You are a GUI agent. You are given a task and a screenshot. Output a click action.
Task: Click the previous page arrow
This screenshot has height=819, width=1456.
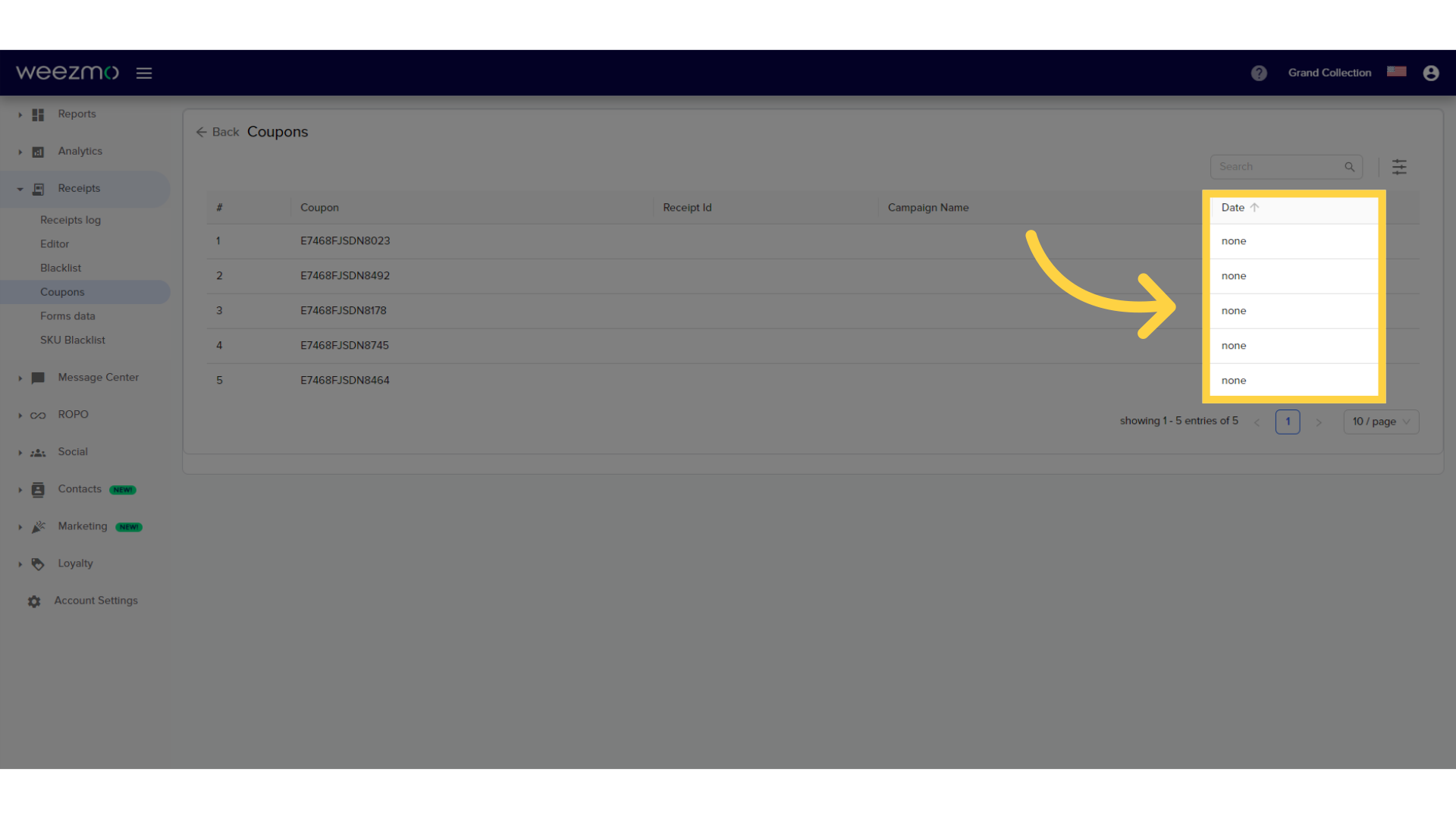point(1257,422)
